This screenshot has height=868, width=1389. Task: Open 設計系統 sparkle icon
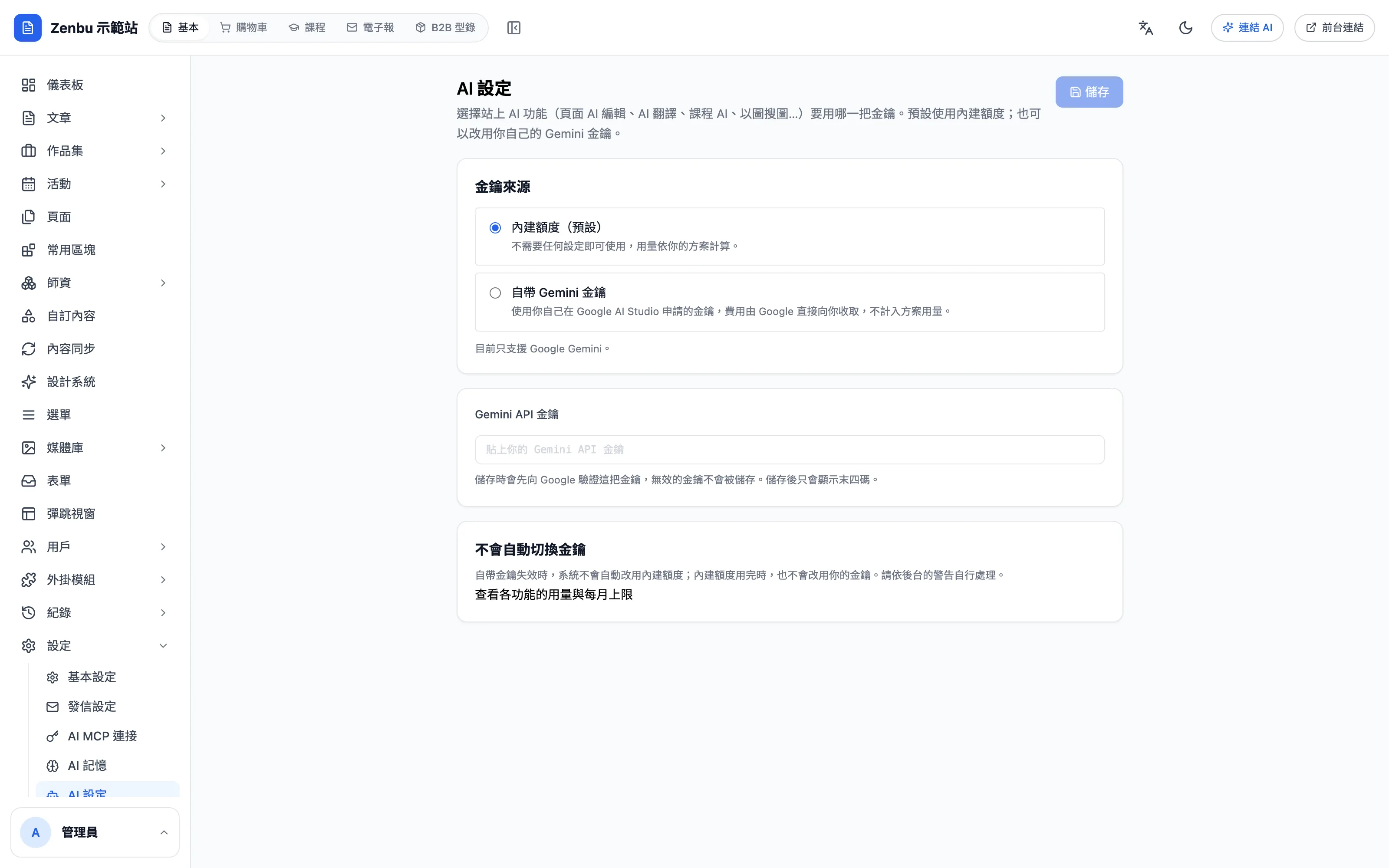coord(29,382)
